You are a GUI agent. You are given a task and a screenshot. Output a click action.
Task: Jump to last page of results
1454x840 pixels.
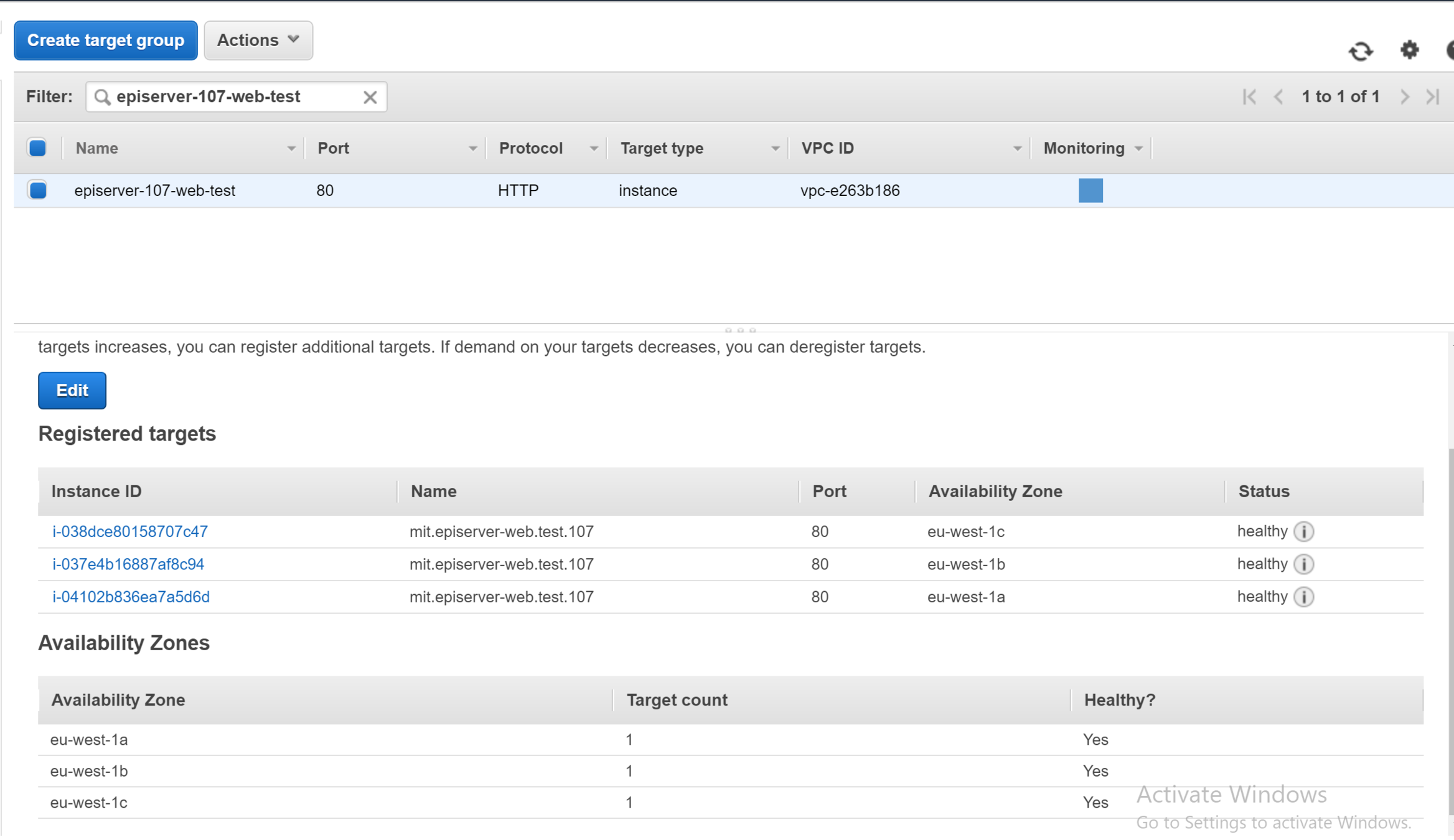[x=1433, y=96]
